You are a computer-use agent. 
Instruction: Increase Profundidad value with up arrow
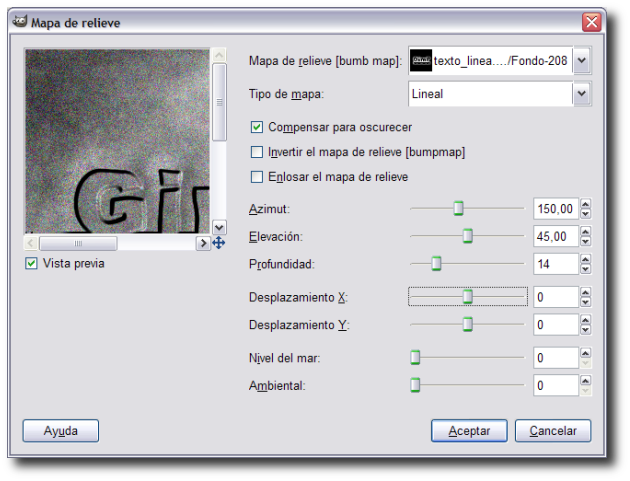(585, 259)
